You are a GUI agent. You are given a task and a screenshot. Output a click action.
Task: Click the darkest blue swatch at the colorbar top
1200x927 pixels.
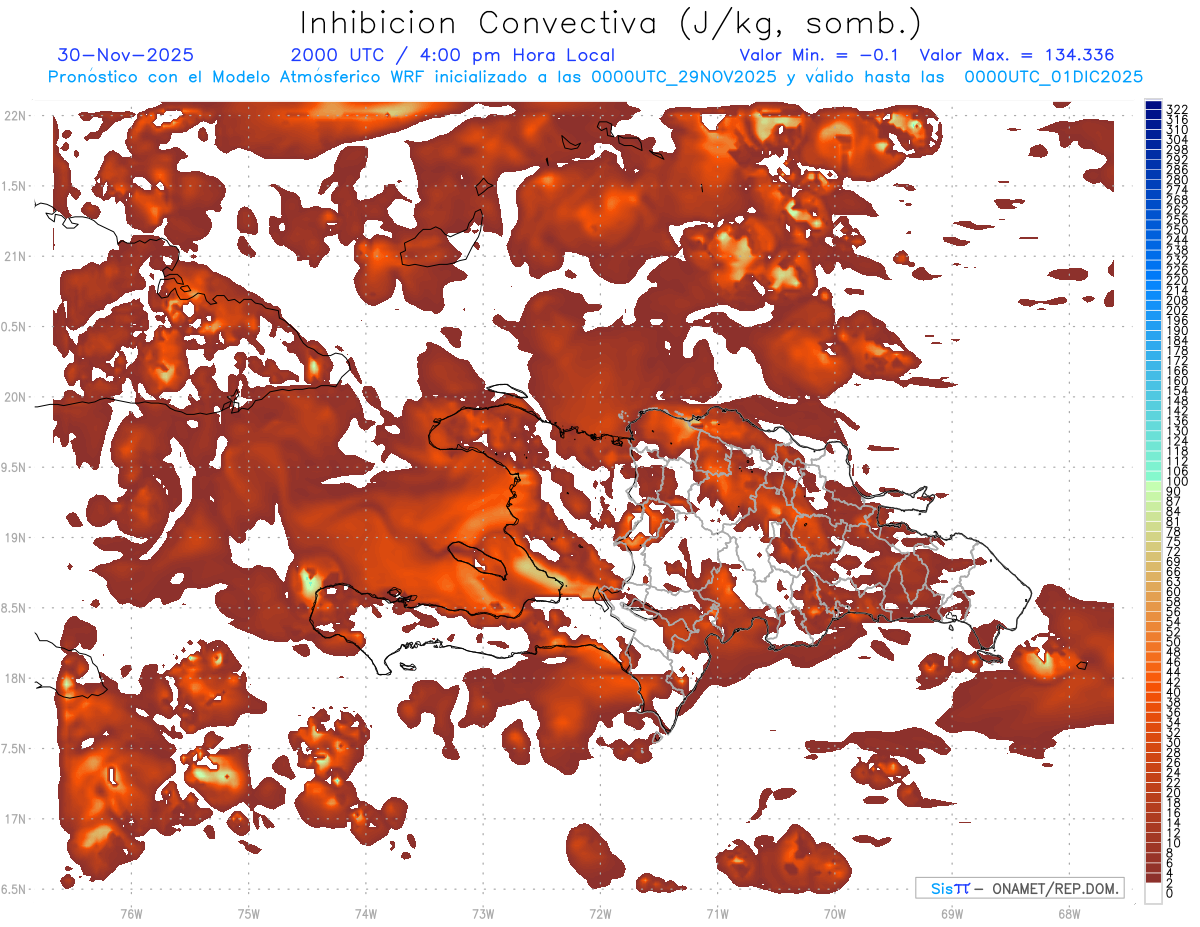coord(1154,106)
